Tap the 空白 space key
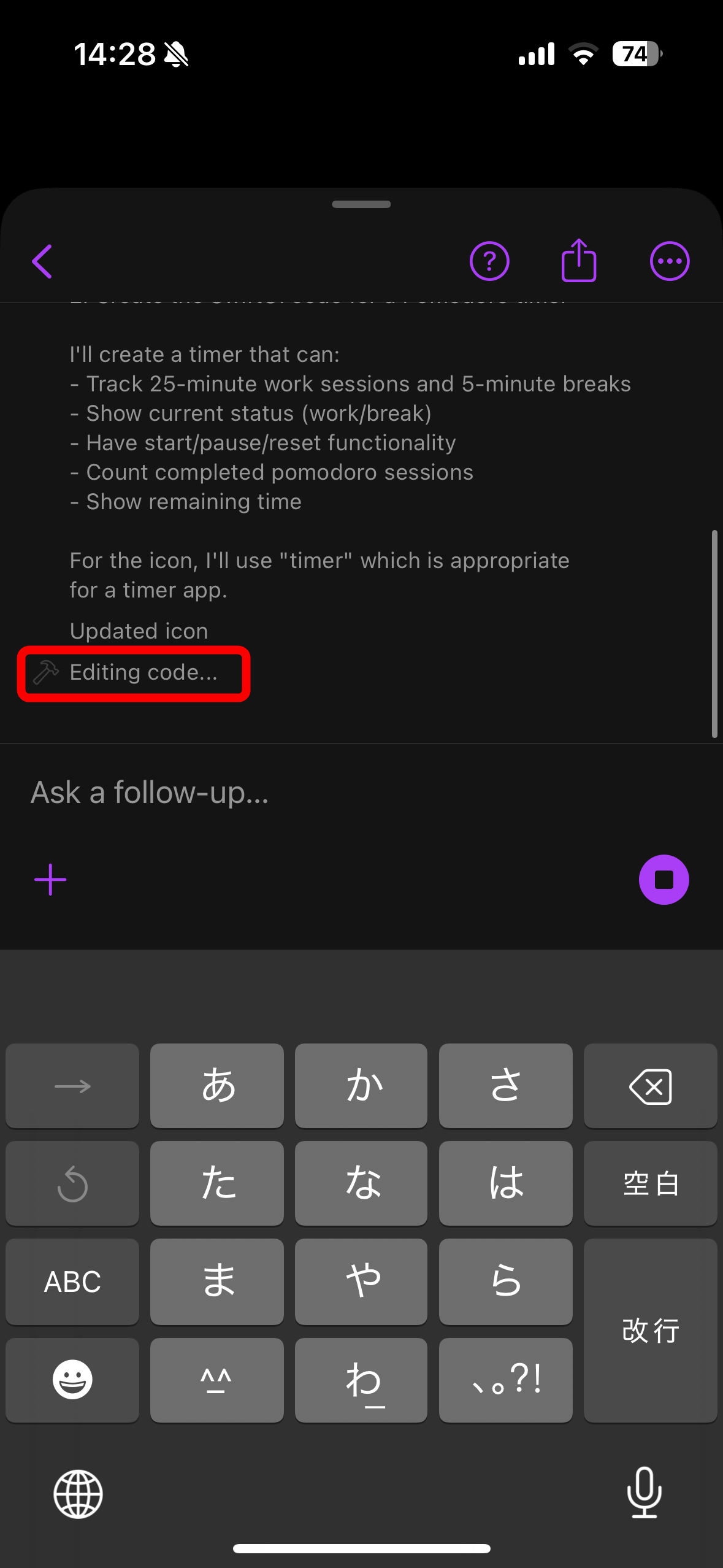 click(651, 1183)
